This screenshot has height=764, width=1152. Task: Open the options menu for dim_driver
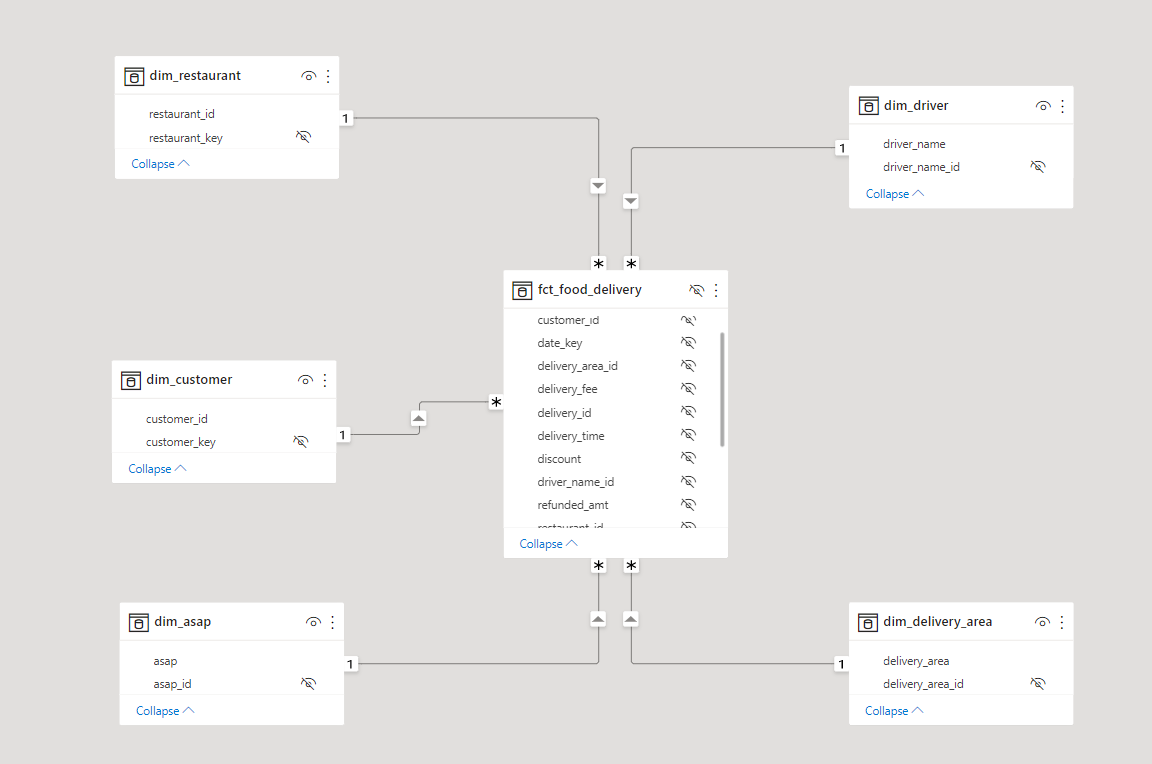tap(1062, 105)
